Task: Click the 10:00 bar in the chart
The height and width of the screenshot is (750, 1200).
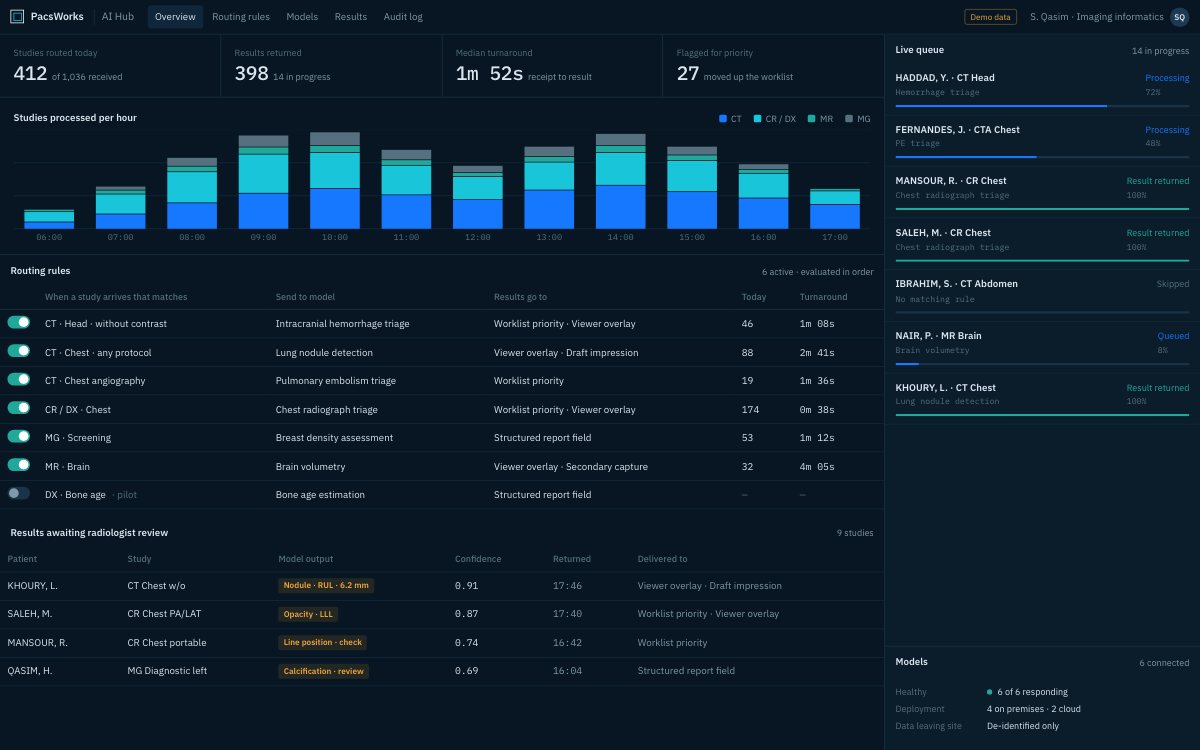Action: (x=335, y=181)
